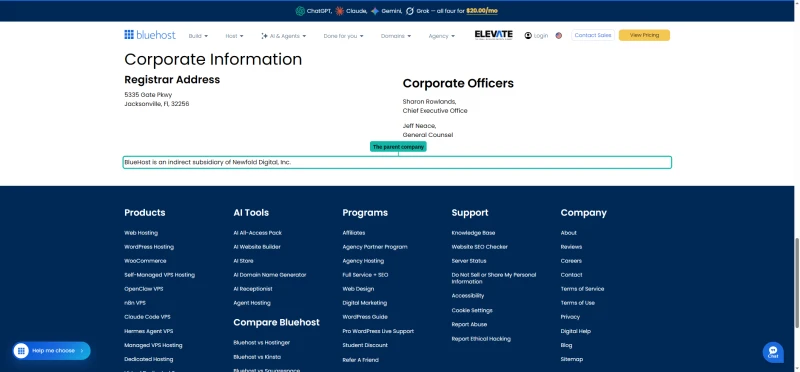Image resolution: width=800 pixels, height=372 pixels.
Task: Open the Knowledge Base link
Action: (x=473, y=233)
